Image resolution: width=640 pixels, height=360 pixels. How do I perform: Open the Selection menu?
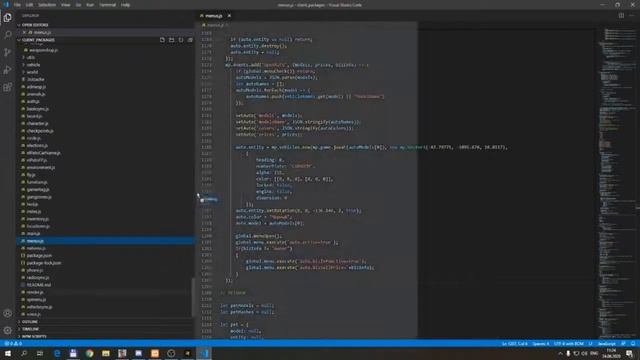tap(47, 5)
